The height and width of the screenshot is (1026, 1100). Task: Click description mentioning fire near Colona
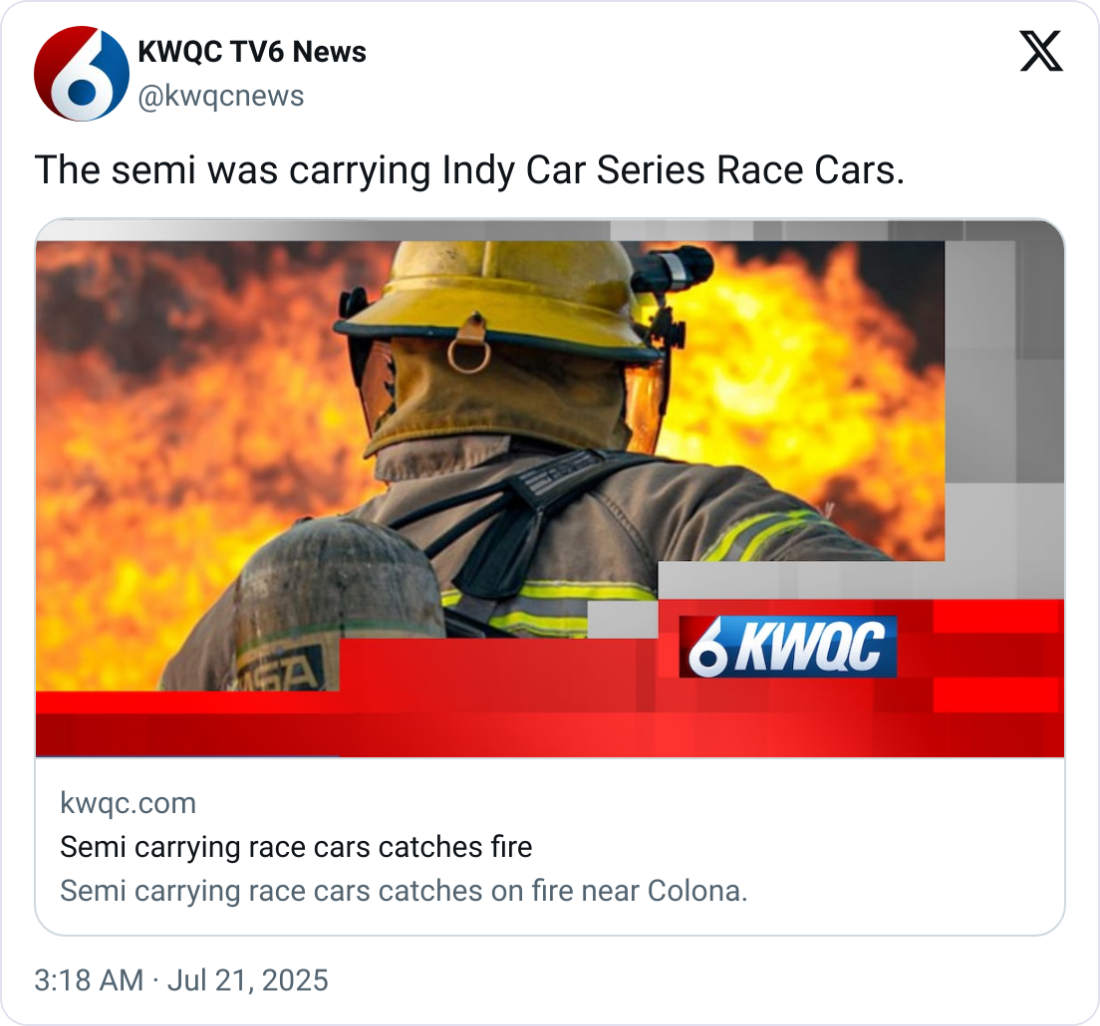404,891
